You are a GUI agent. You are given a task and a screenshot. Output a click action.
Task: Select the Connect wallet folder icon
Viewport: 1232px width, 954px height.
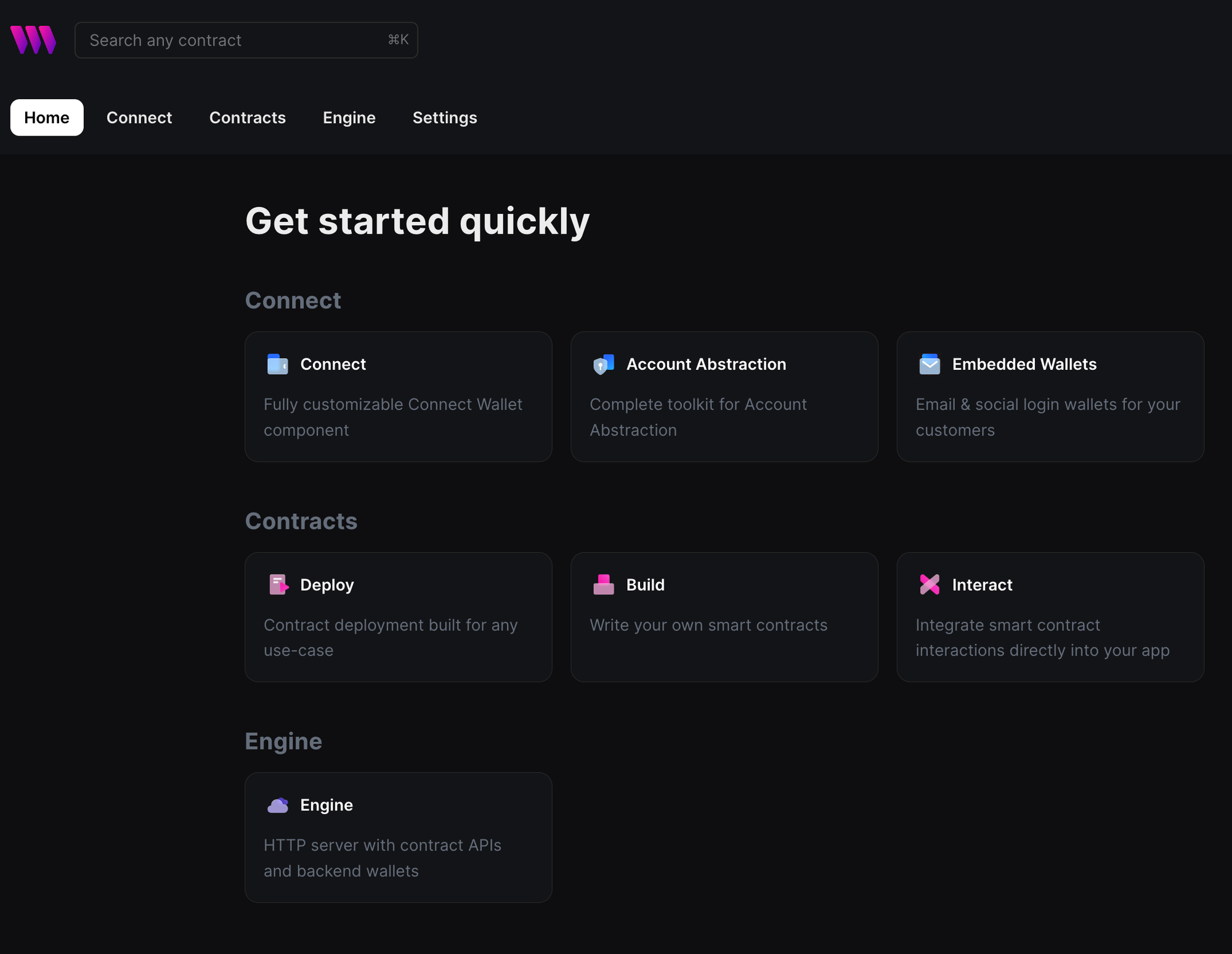click(277, 364)
